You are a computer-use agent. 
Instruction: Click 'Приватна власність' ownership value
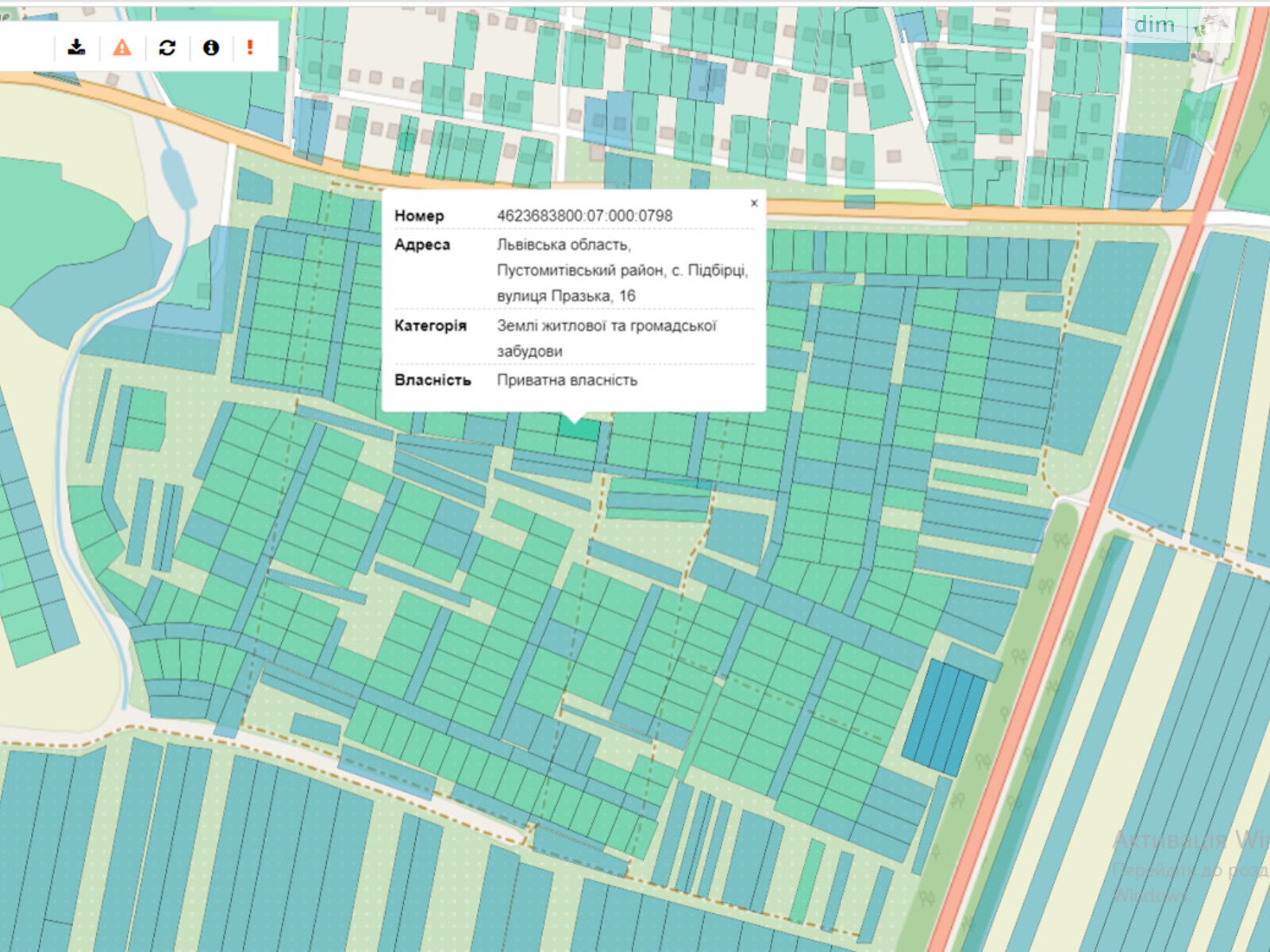point(567,380)
